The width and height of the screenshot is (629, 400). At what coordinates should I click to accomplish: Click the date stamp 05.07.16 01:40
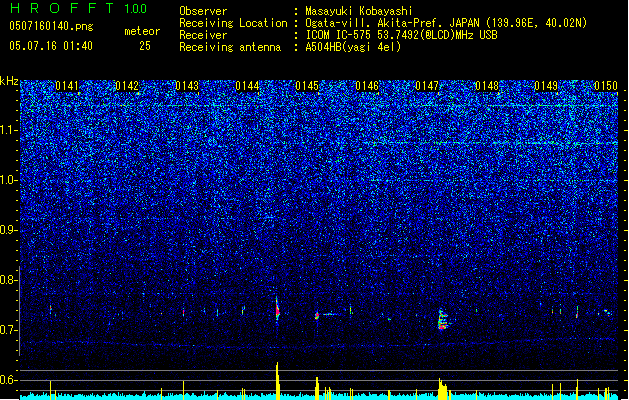pyautogui.click(x=51, y=46)
